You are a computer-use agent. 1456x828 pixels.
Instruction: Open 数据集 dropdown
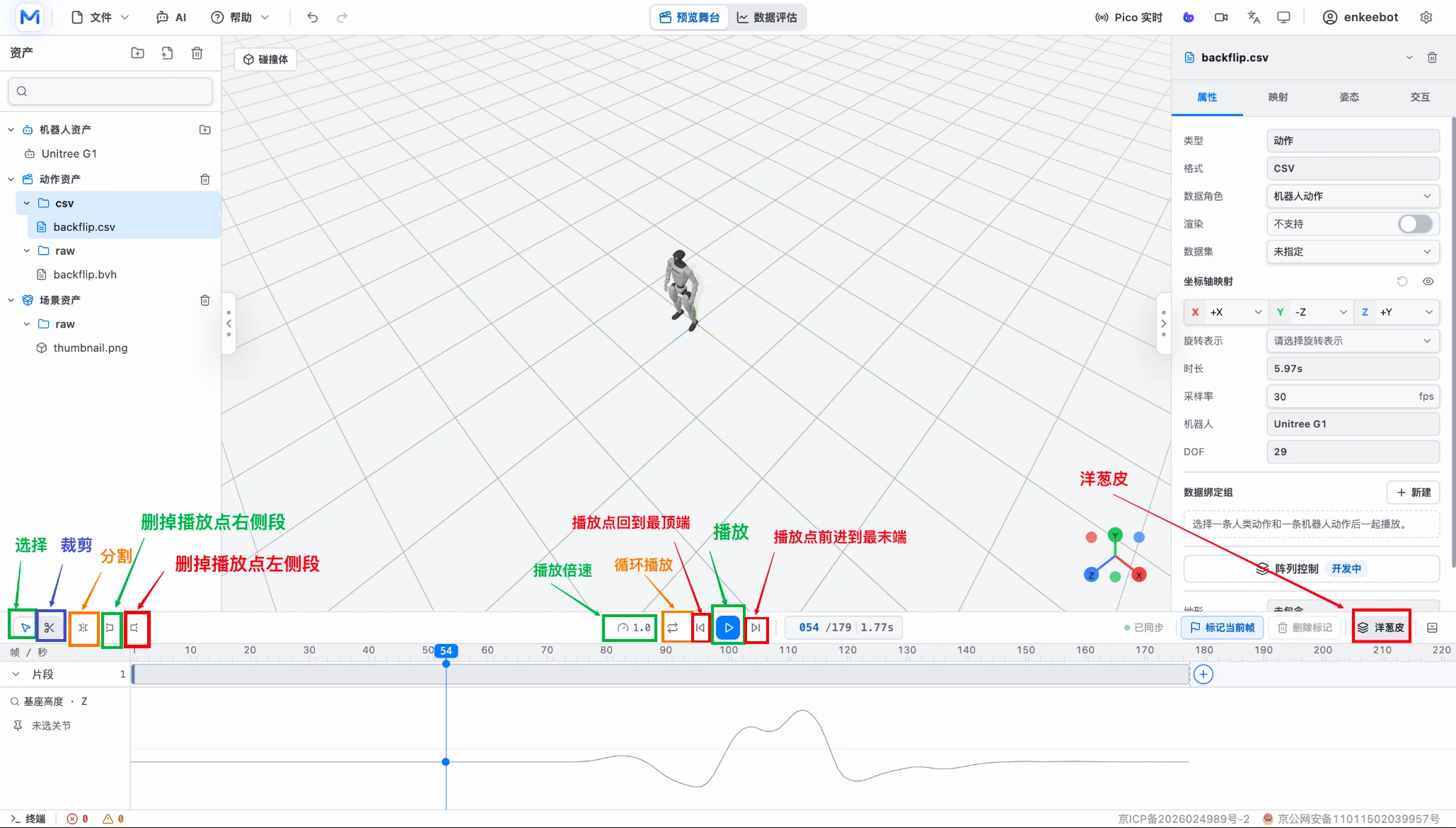pos(1353,251)
